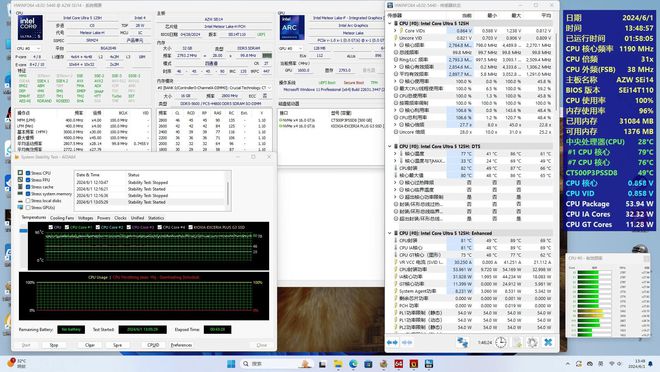Click the HWiNFO clock reset timer icon
660x372 pixels.
point(500,343)
